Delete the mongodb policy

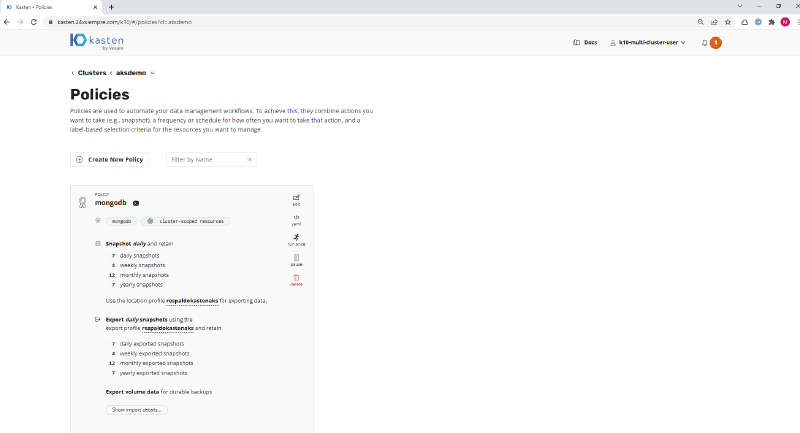click(296, 280)
